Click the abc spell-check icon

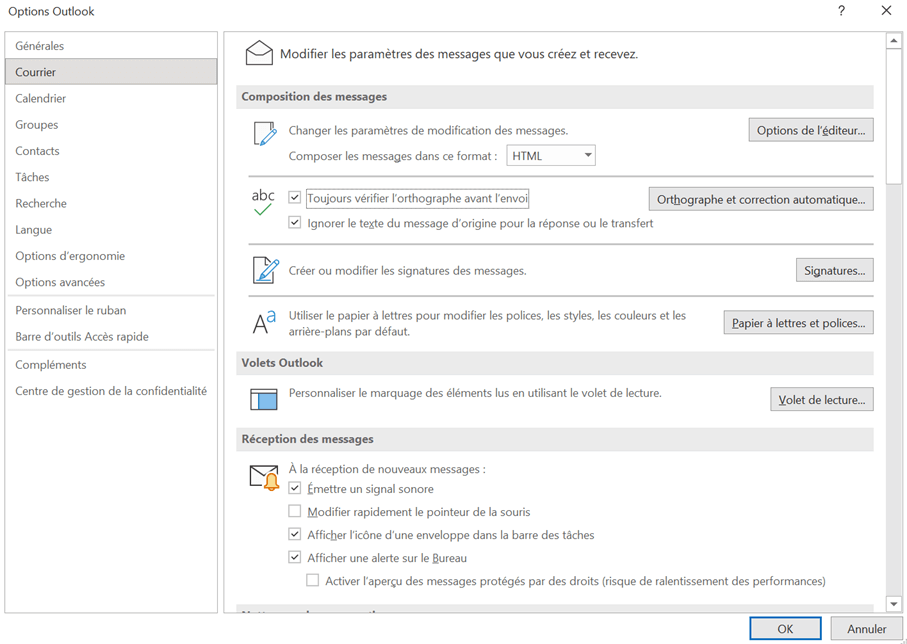(x=263, y=203)
